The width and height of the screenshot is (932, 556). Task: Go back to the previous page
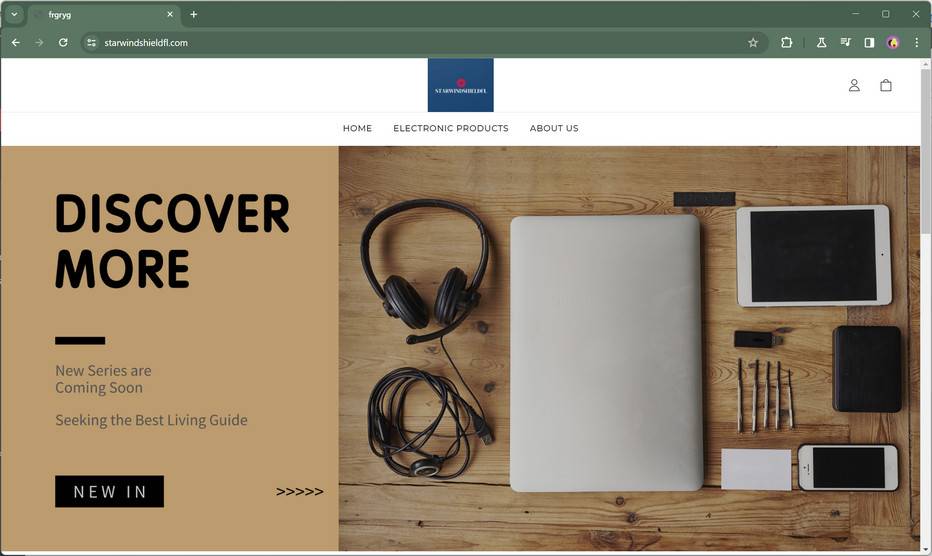pos(16,43)
